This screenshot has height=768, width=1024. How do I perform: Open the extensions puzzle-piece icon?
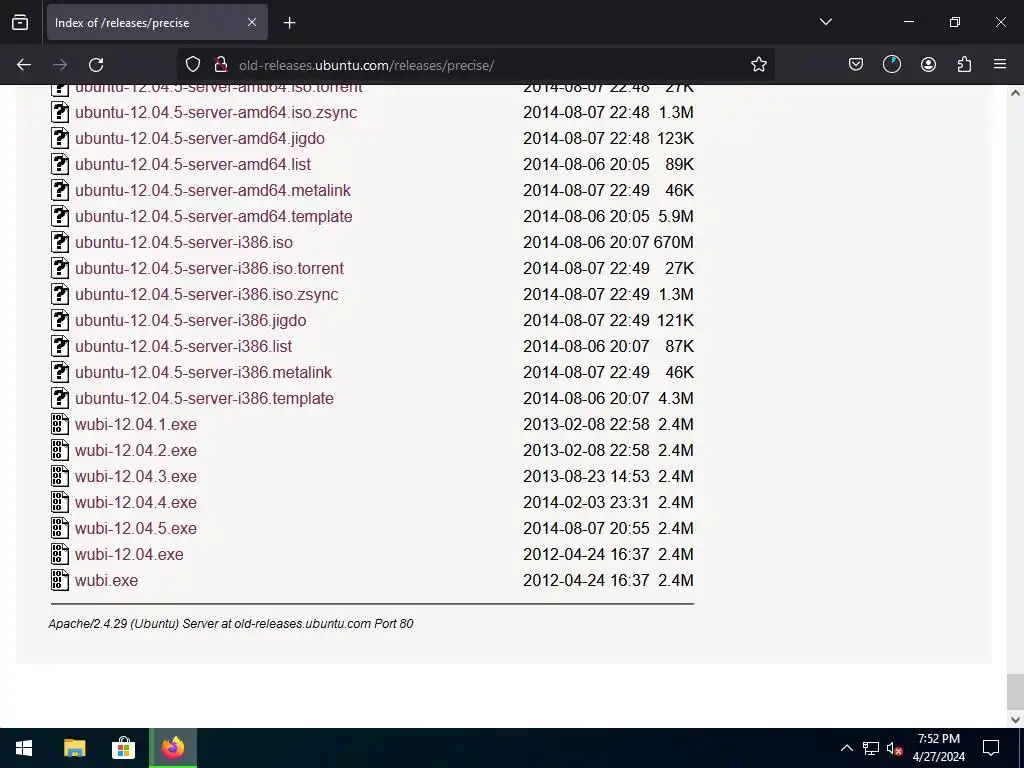[x=964, y=65]
